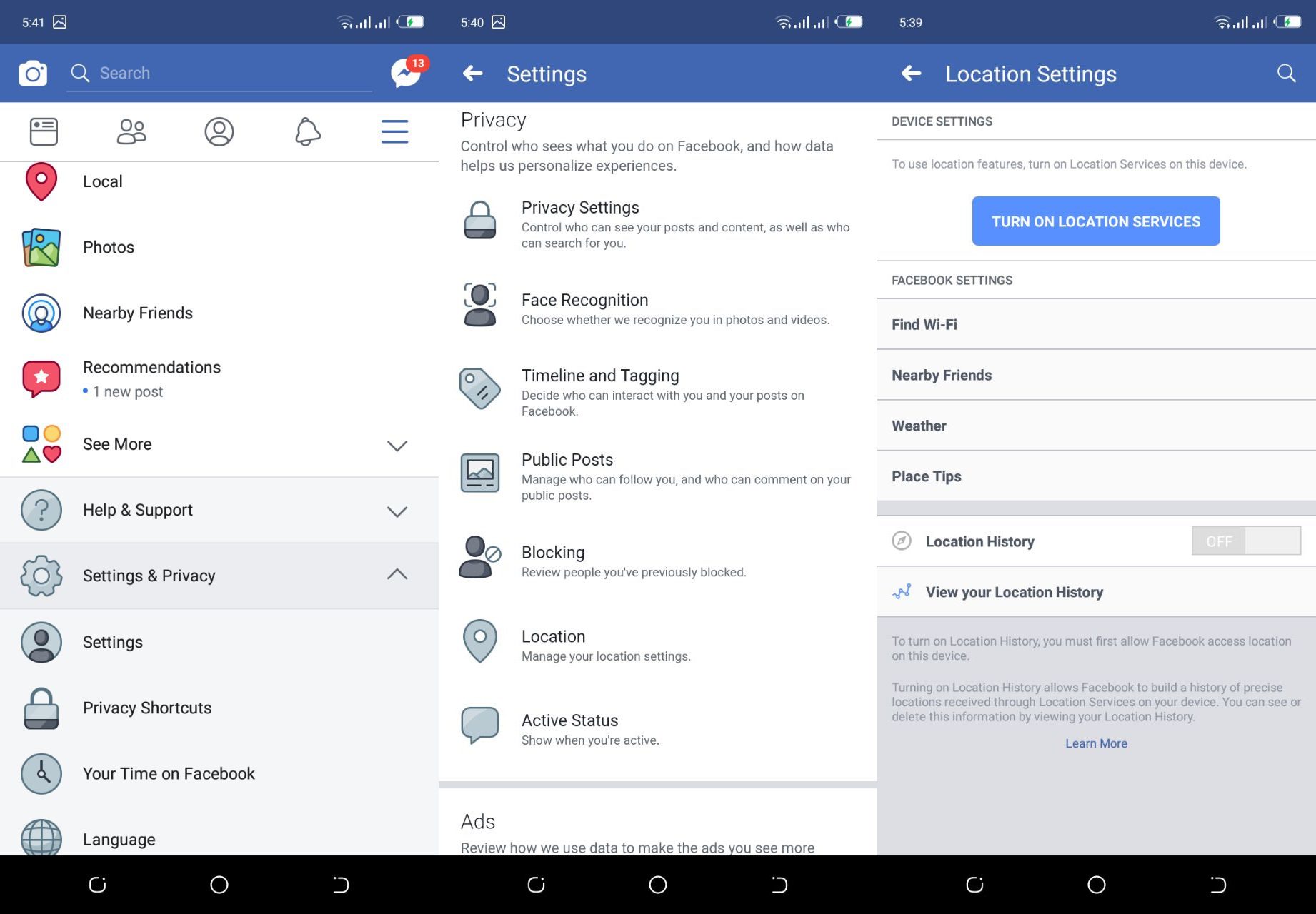Screen dimensions: 1316x914
Task: Open Blocking person icon
Action: 480,557
